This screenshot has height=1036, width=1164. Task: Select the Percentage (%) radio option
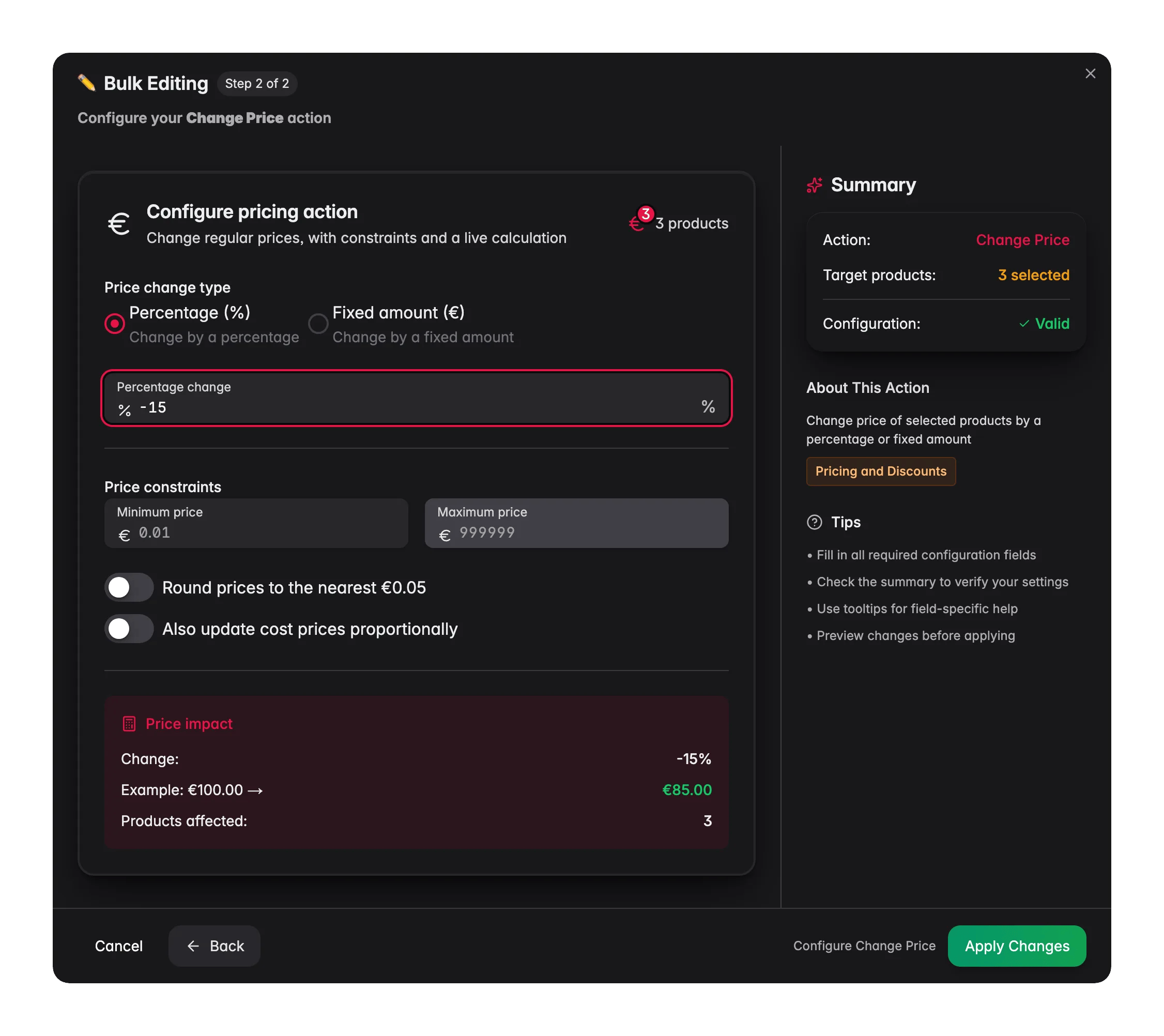(x=114, y=324)
